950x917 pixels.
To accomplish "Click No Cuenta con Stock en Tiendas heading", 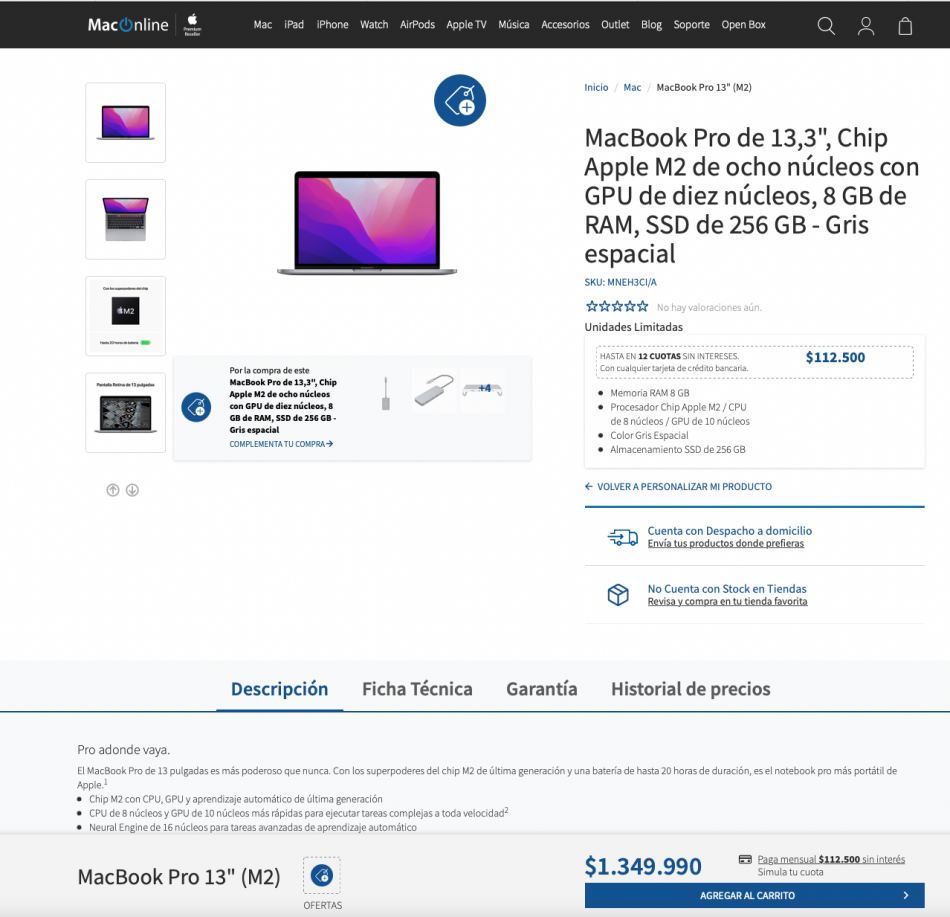I will coord(726,589).
